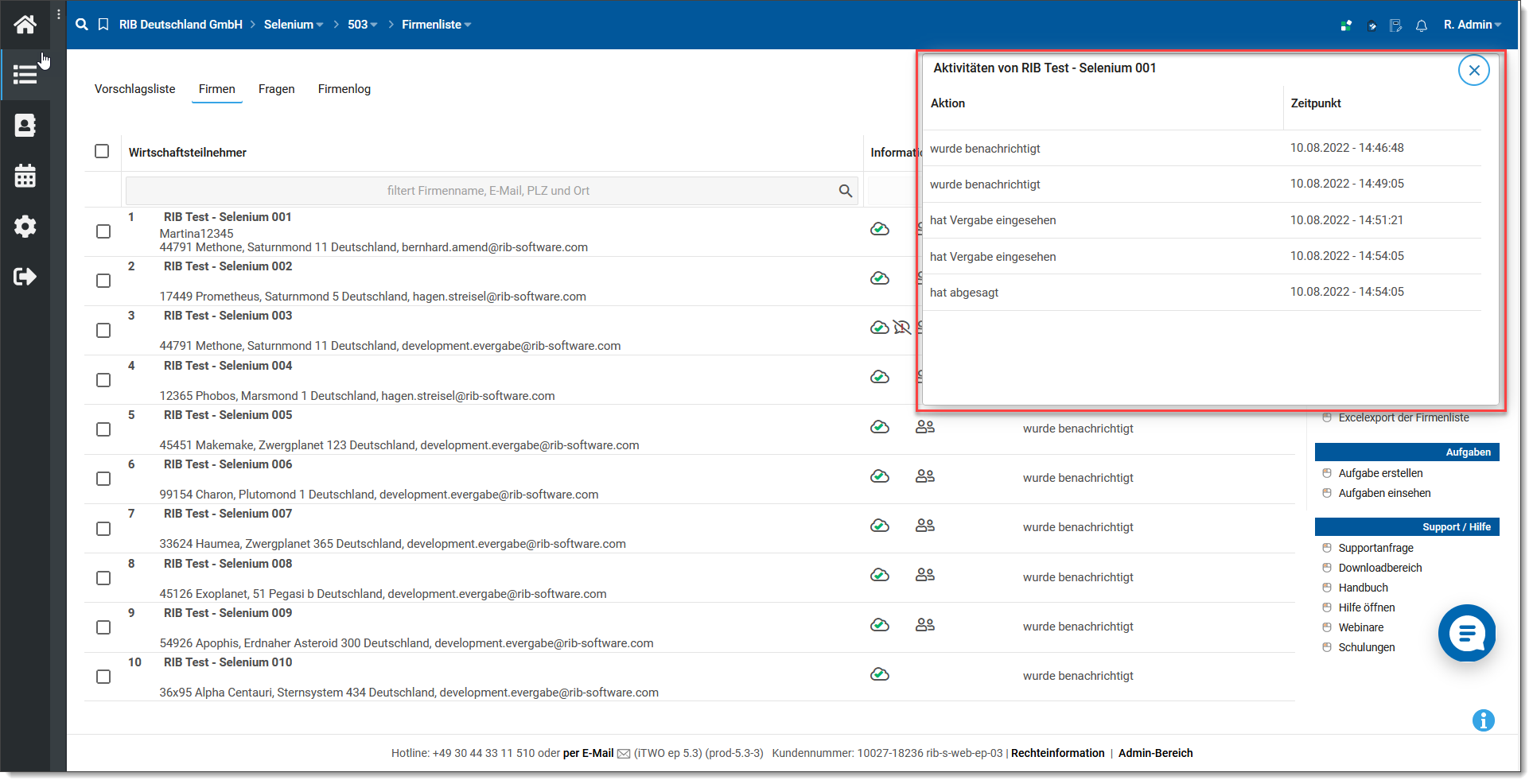
Task: Click the search icon in the filter field
Action: click(846, 191)
